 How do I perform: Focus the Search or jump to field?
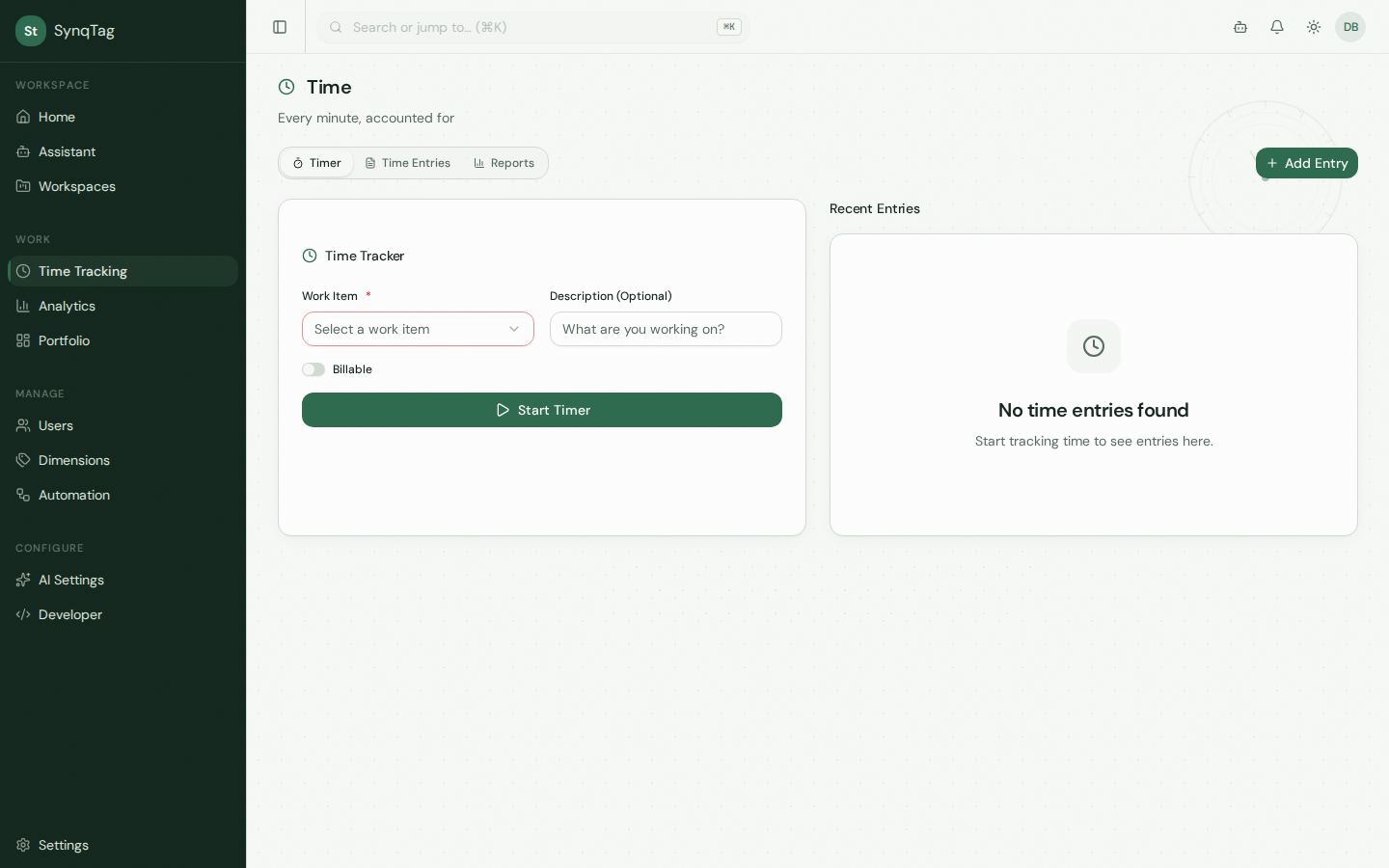(533, 27)
